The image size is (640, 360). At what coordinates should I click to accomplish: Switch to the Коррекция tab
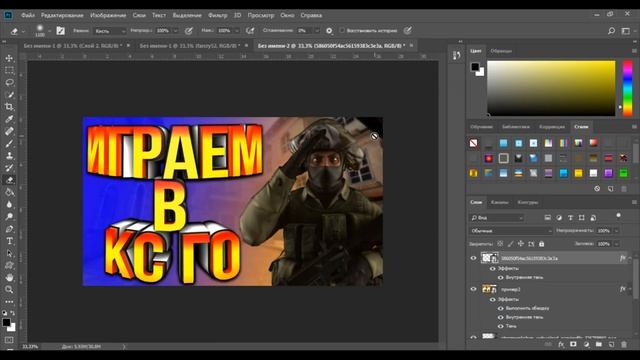(x=552, y=127)
